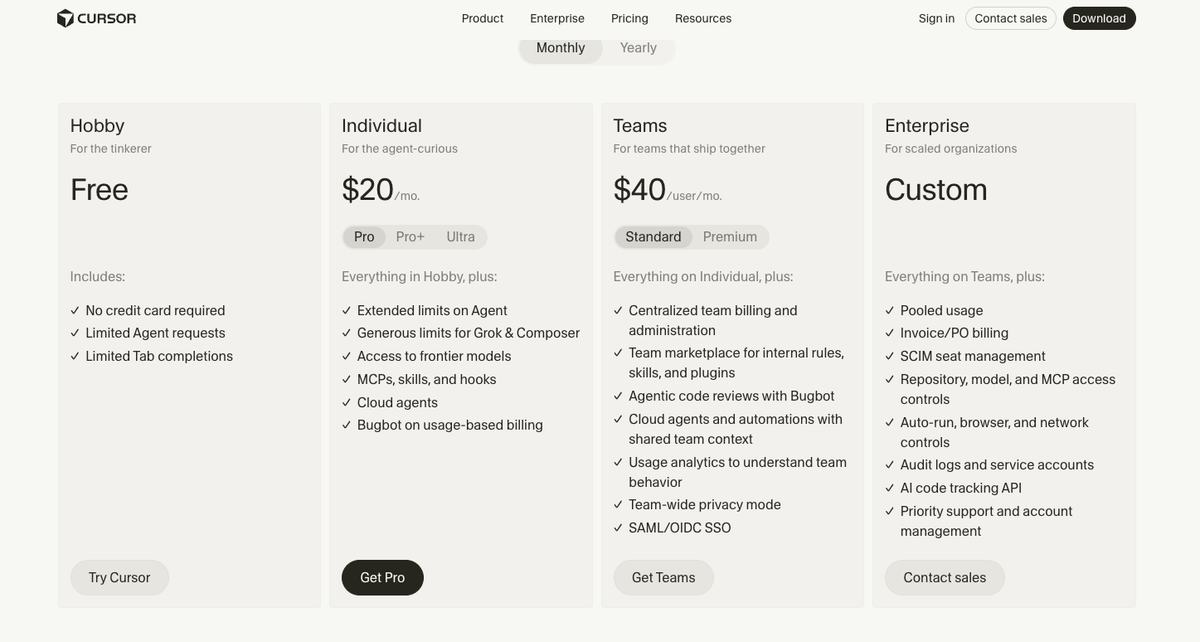Screen dimensions: 1200x642
Task: Click the Get Teams button
Action: (663, 578)
